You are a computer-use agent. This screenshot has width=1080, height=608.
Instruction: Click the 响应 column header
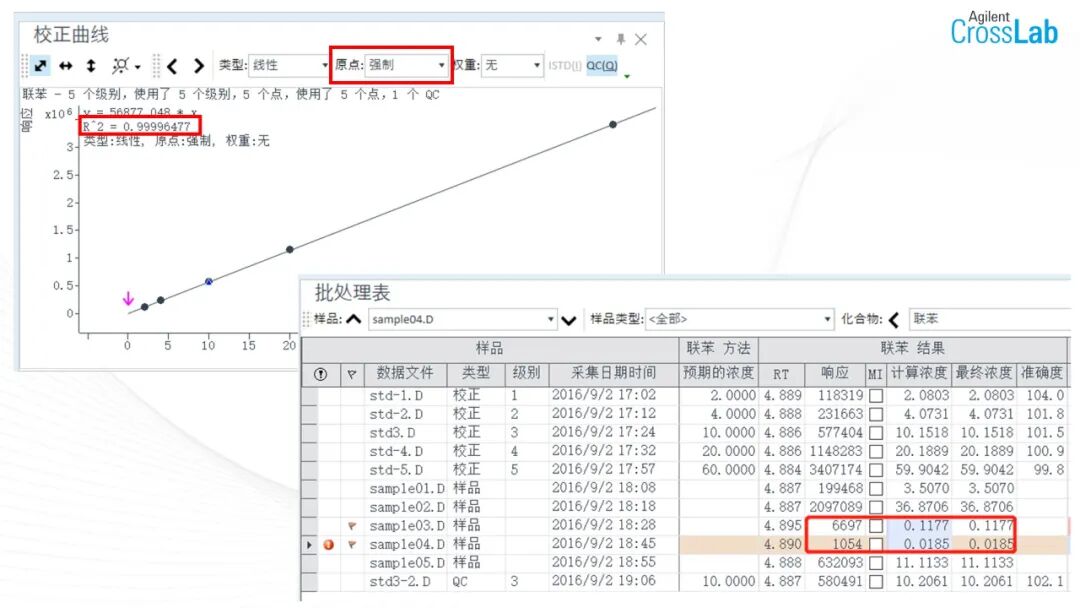point(835,373)
